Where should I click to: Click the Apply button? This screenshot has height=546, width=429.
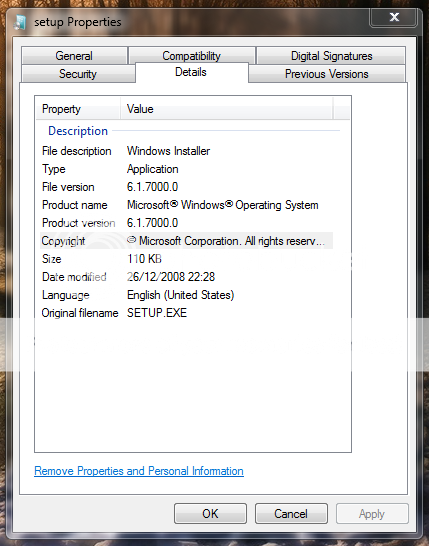coord(372,514)
